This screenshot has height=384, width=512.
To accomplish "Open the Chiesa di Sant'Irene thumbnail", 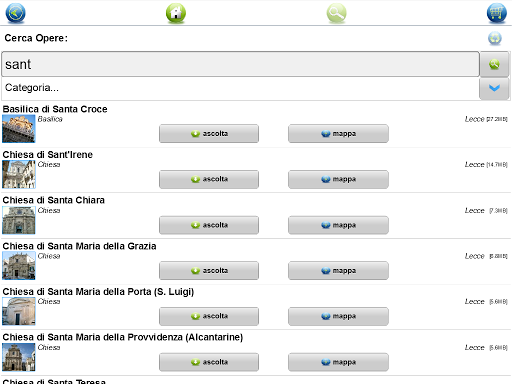I will pos(19,174).
